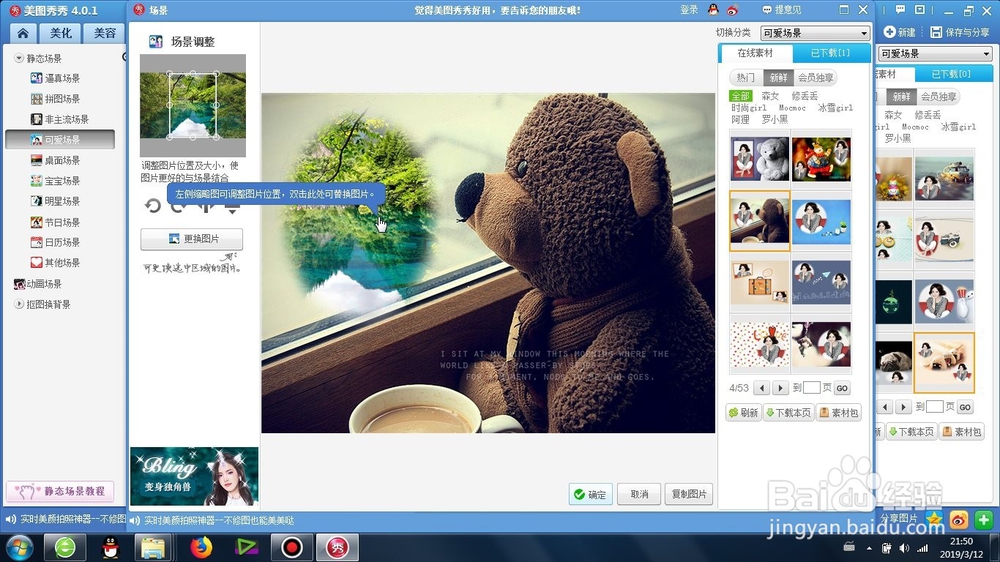
Task: Click the 取消 button
Action: pos(639,494)
